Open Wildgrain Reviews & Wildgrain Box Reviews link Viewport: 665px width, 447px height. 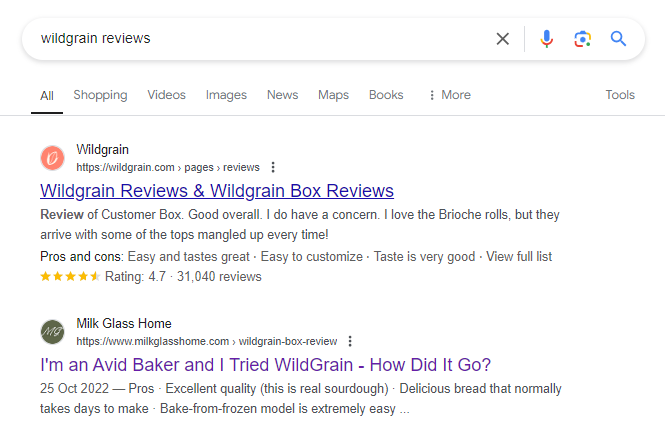pos(217,191)
